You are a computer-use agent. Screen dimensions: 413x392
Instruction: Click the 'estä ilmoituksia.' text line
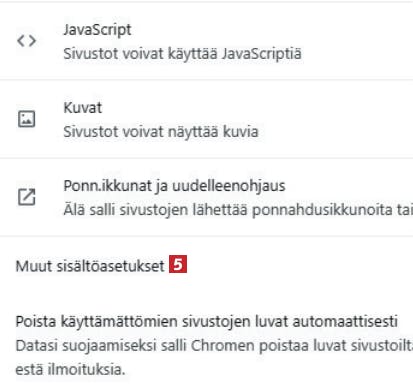(70, 369)
